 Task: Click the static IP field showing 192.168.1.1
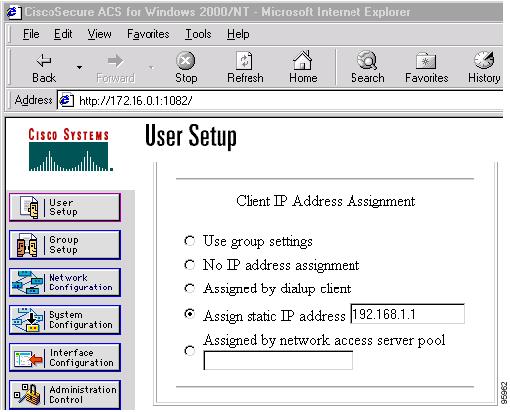407,314
